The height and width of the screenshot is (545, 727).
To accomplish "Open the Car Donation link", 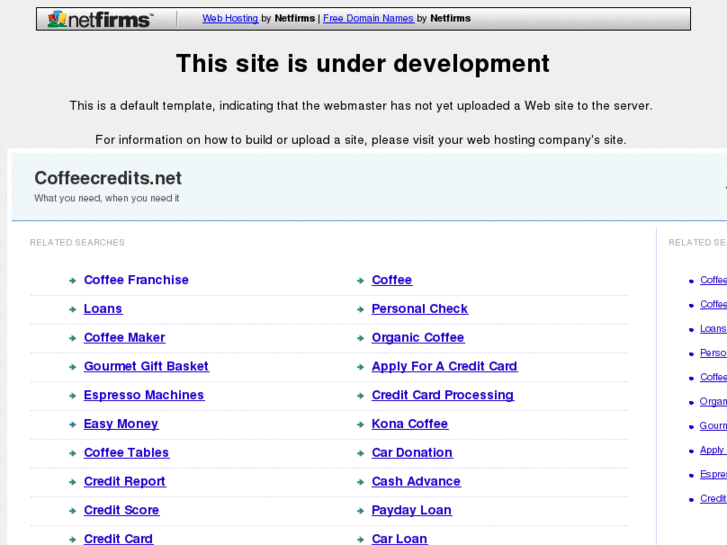I will point(412,453).
